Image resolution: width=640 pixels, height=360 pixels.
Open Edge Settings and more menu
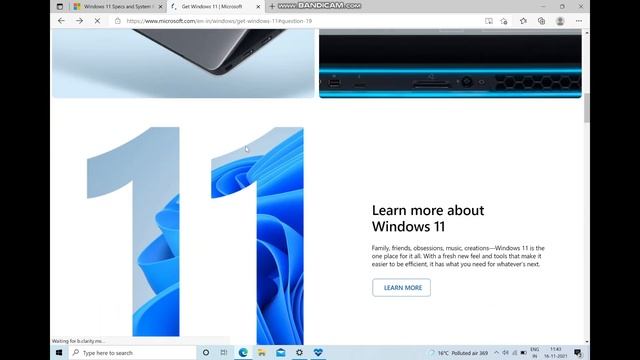579,21
